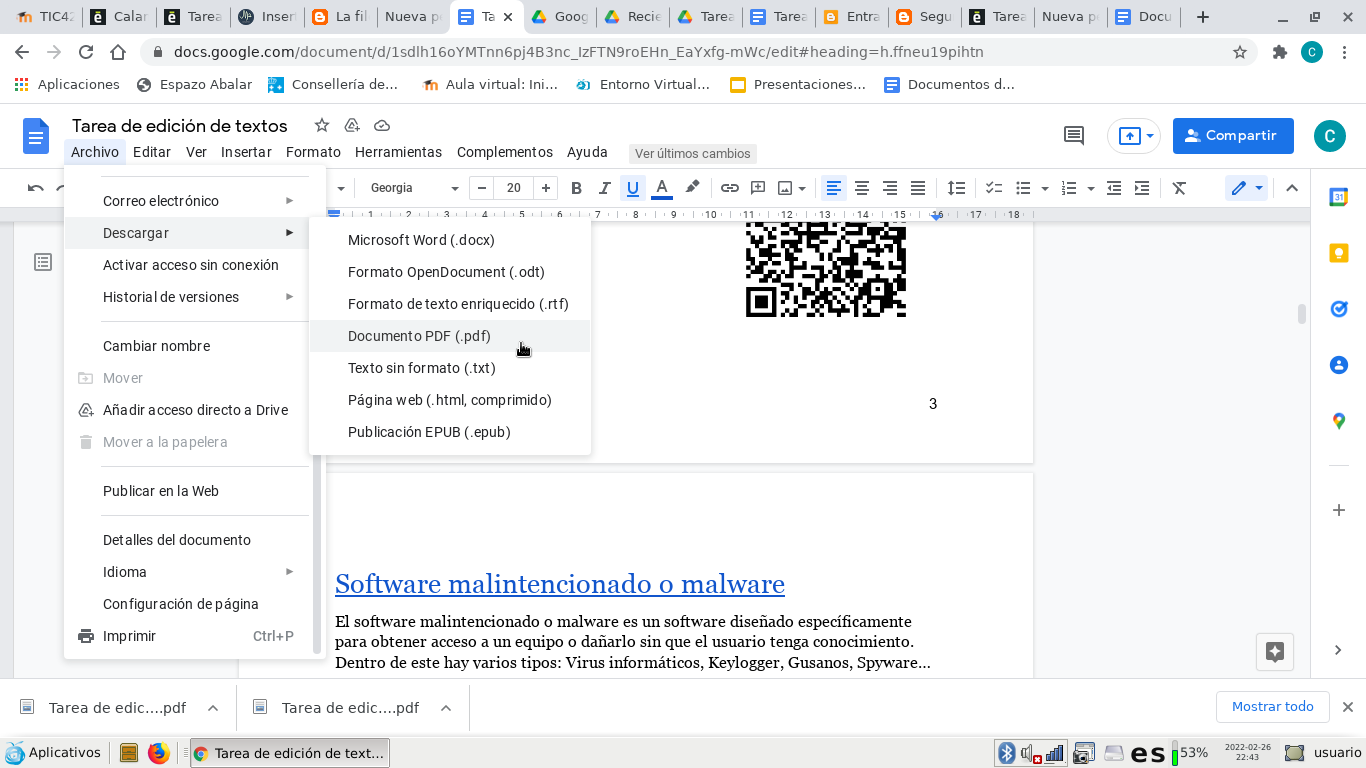Insert a numbered list
1366x768 pixels.
(x=1069, y=188)
